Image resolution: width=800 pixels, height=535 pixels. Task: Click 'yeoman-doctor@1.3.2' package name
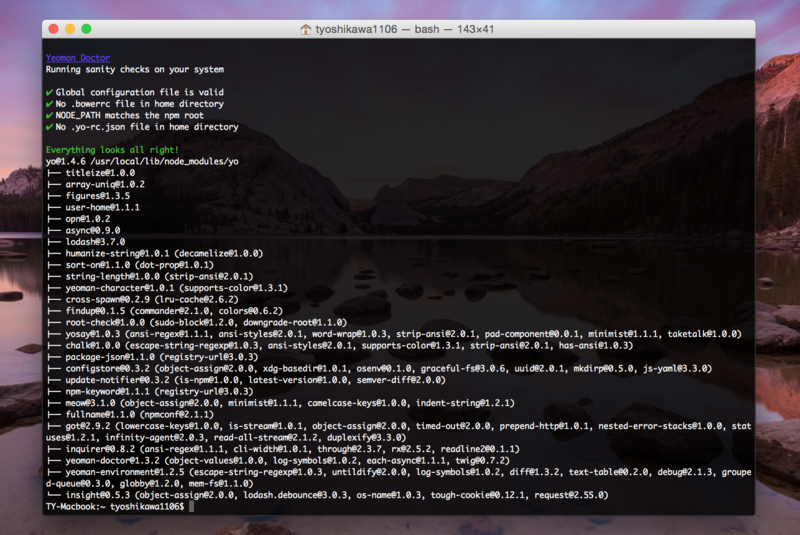pos(110,461)
